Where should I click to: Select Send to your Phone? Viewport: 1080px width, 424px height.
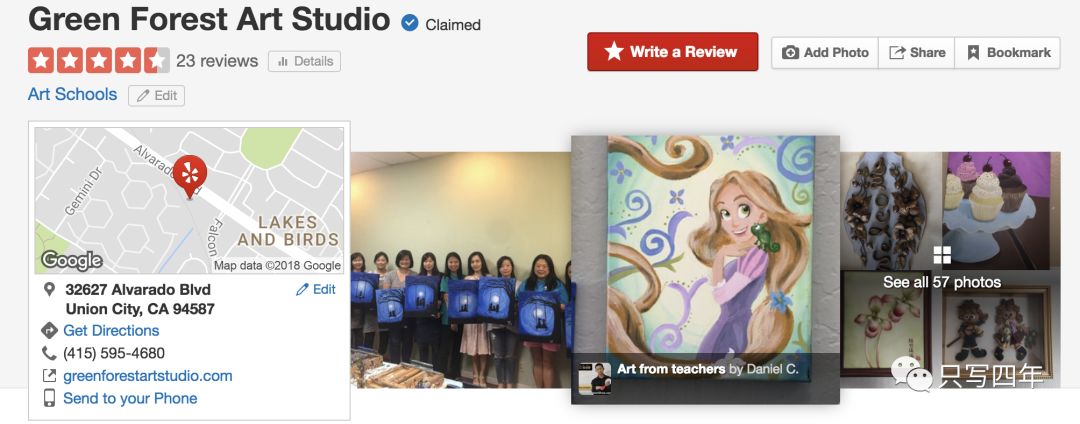click(x=130, y=399)
